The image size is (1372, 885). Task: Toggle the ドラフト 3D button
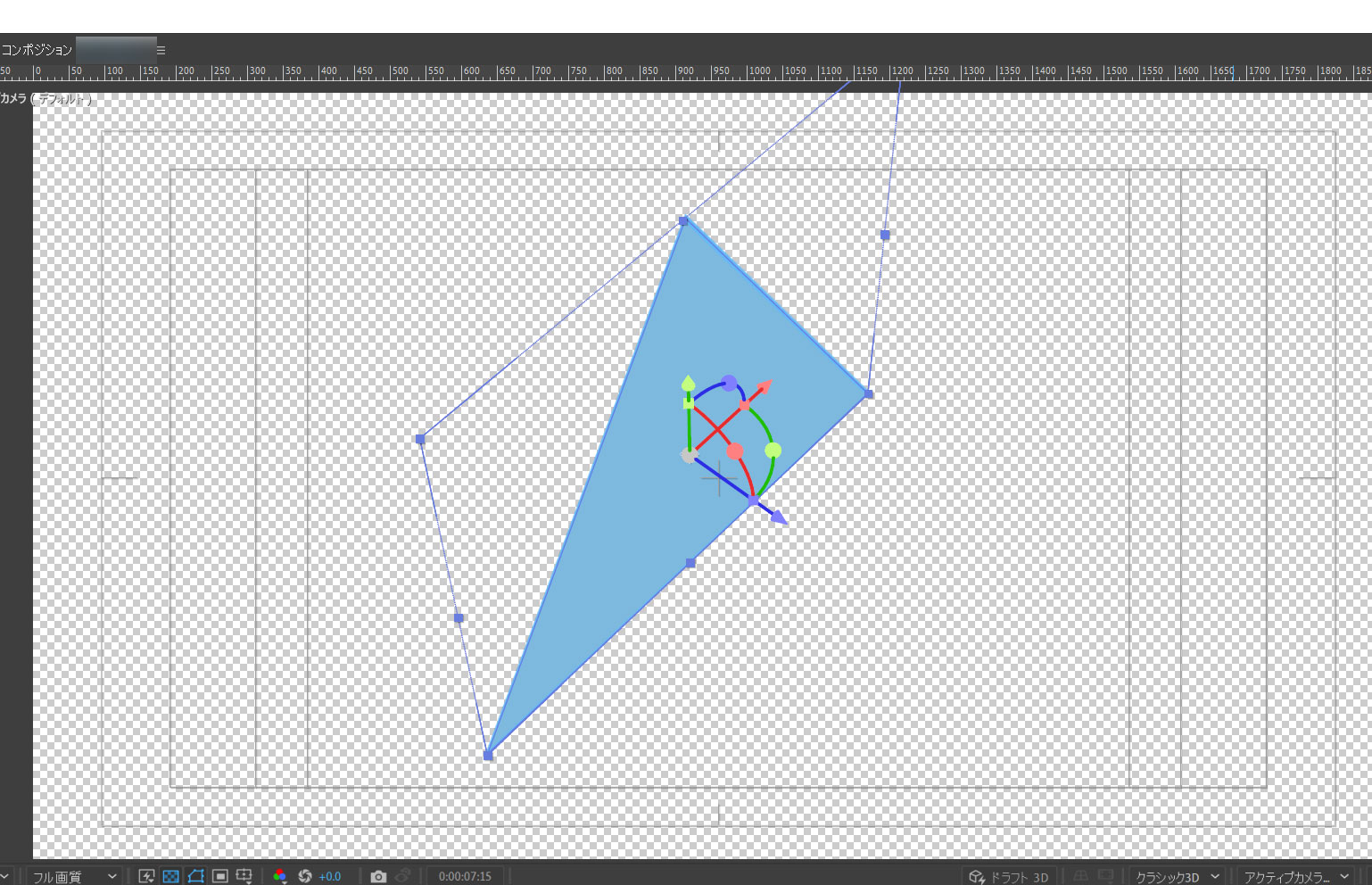[1010, 876]
